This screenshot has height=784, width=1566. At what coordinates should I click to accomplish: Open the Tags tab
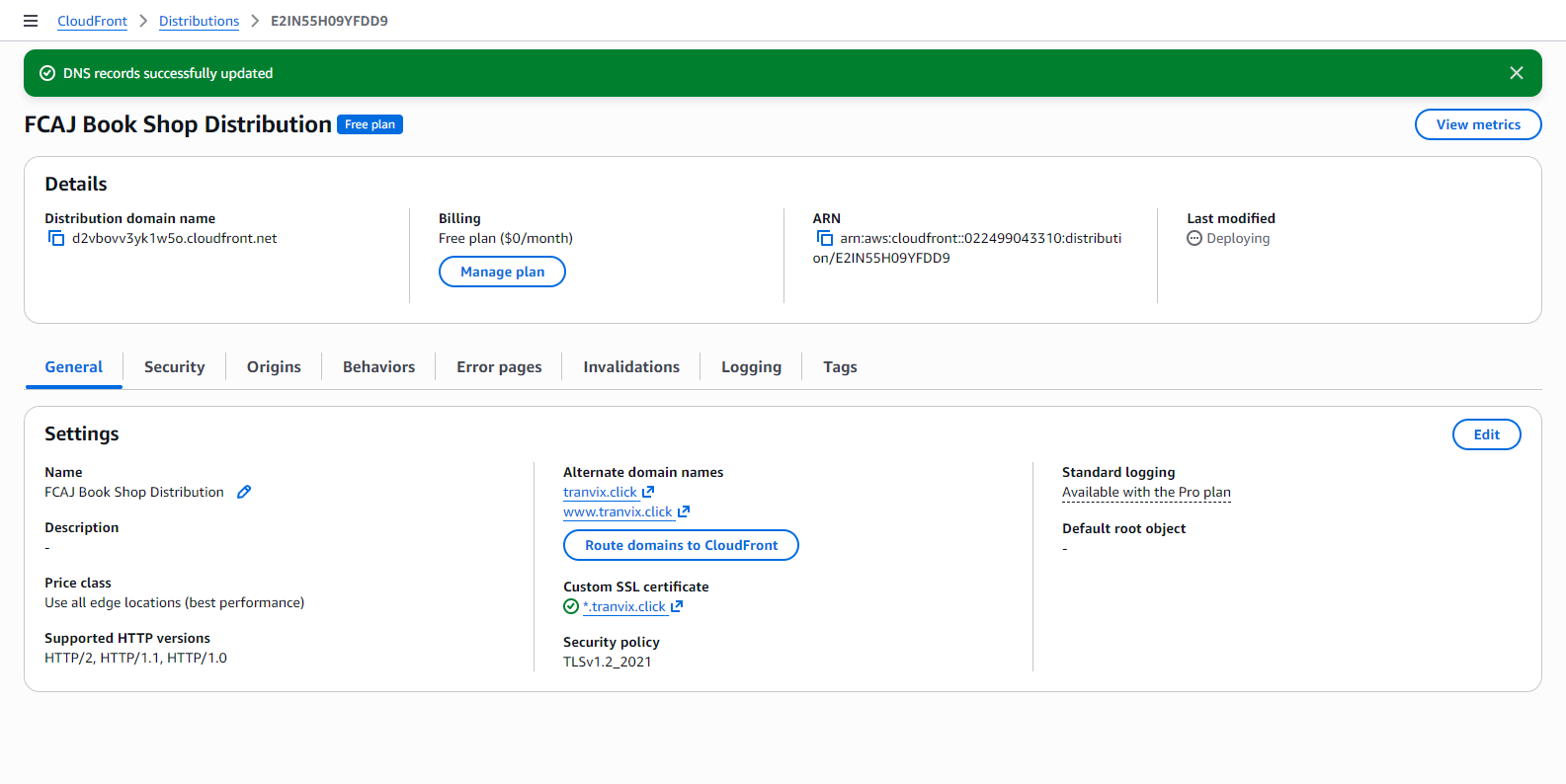840,367
